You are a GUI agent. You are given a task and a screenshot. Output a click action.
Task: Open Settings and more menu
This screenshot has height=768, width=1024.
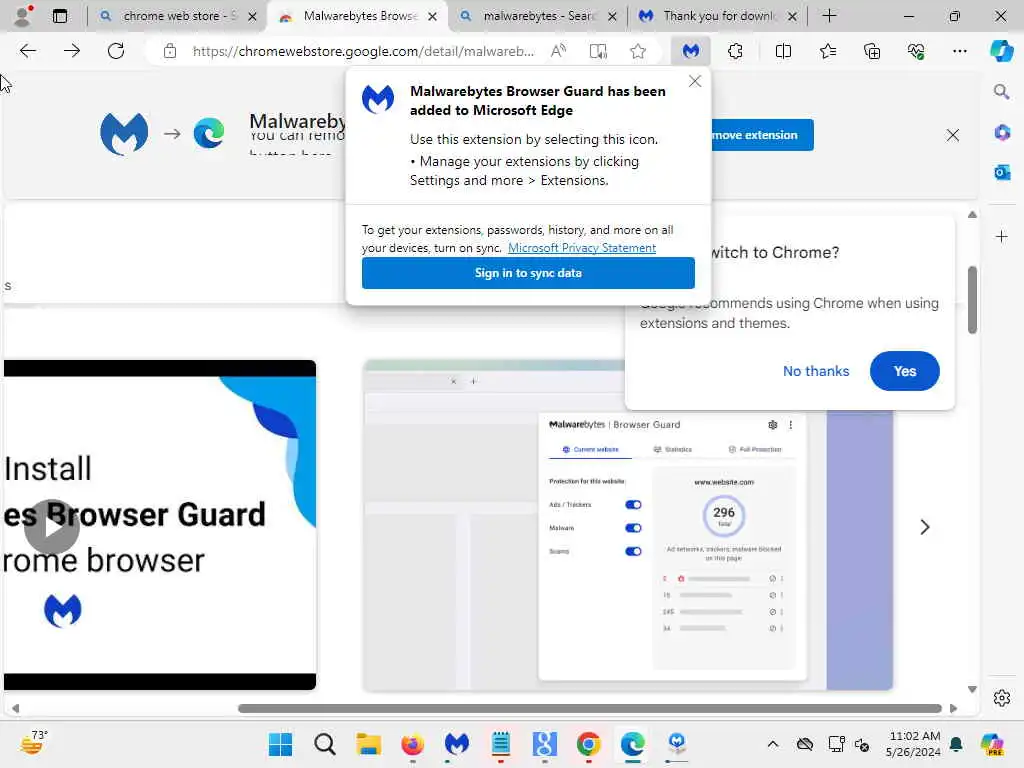point(959,51)
